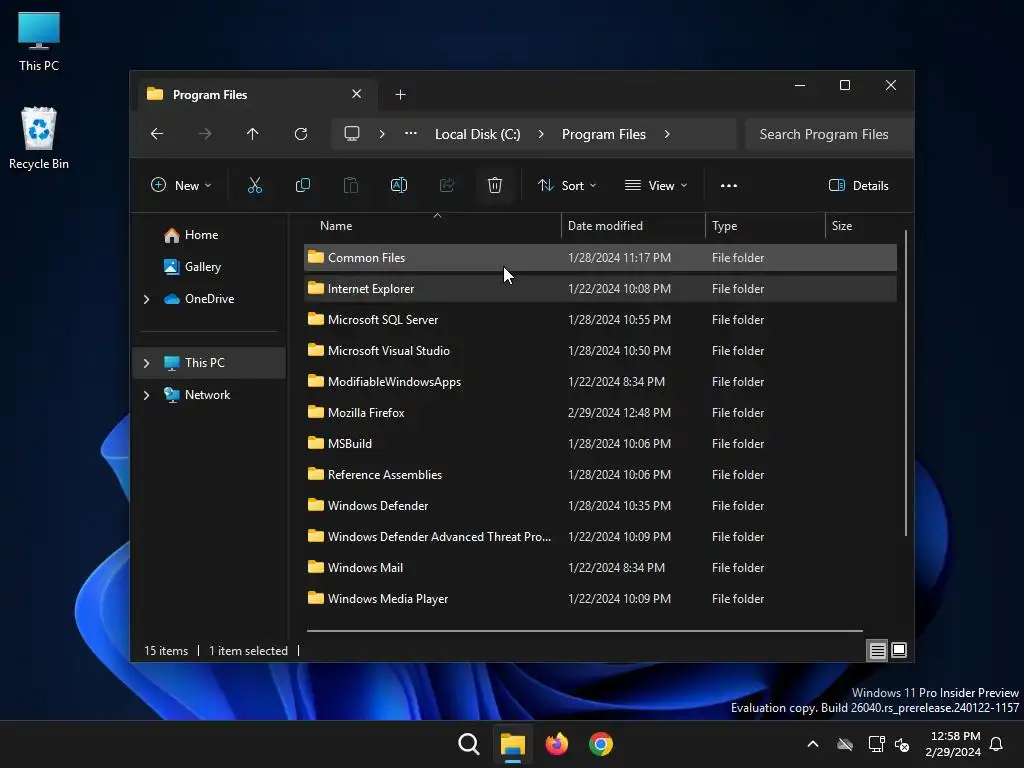Screen dimensions: 1024x768
Task: Click chevron after PC icon in address bar
Action: click(382, 134)
